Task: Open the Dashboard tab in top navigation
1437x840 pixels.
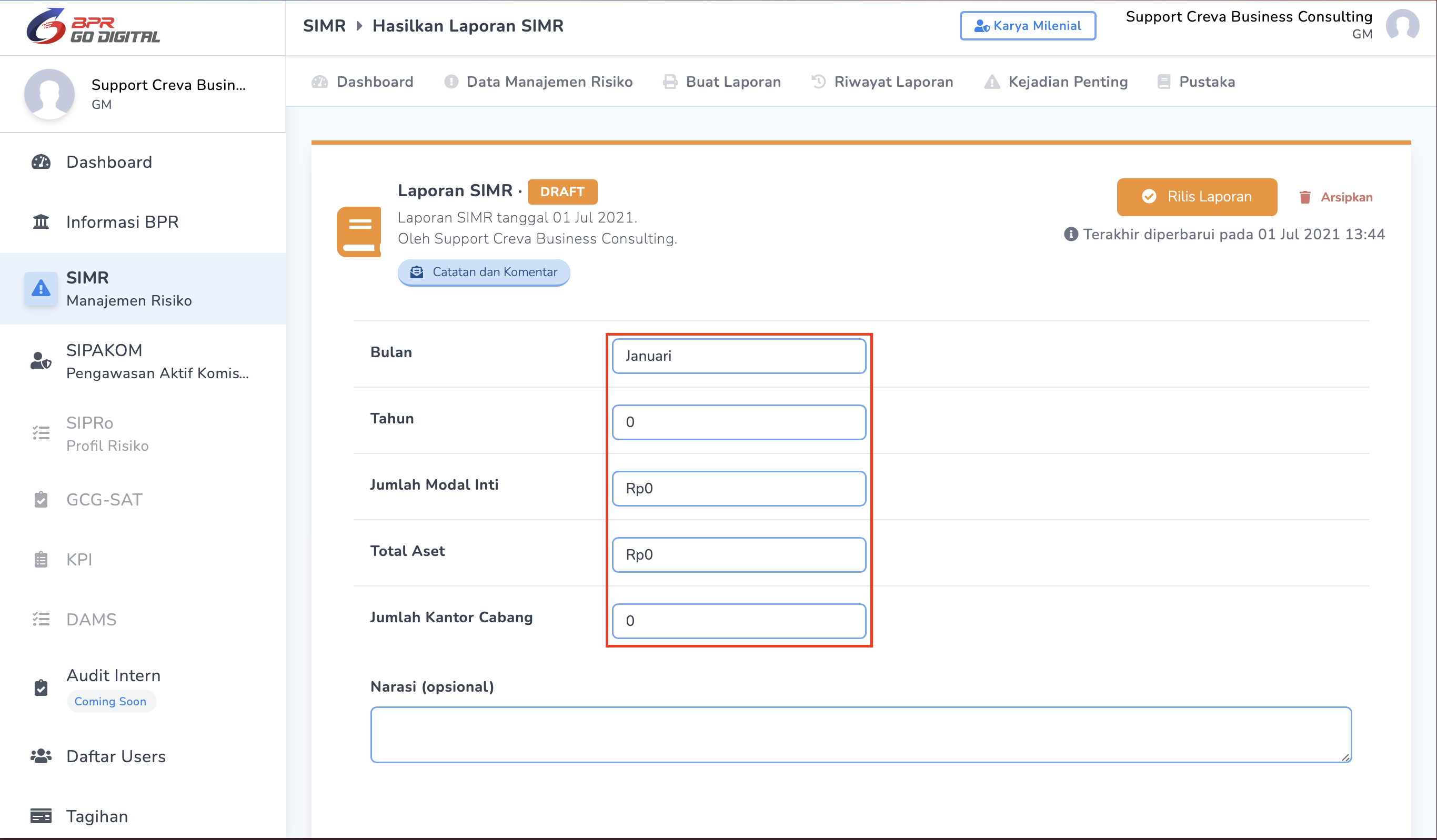Action: pyautogui.click(x=363, y=82)
